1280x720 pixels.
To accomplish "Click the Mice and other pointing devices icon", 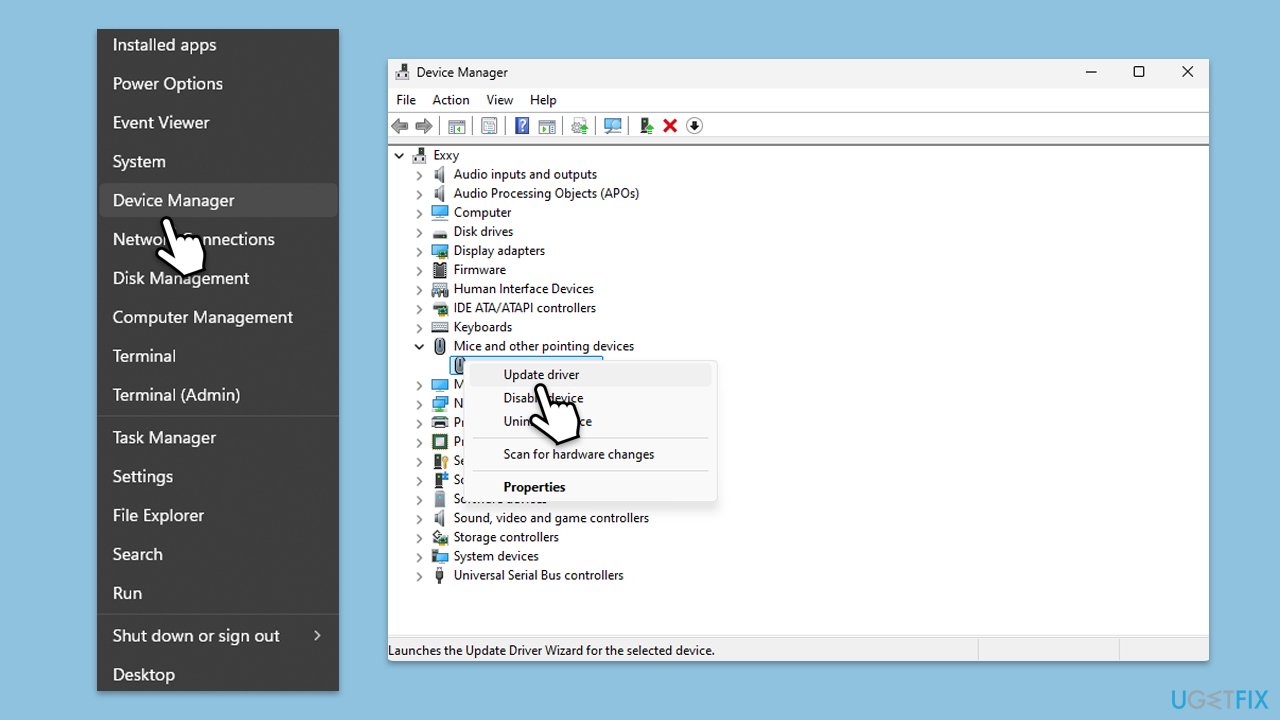I will click(x=440, y=346).
